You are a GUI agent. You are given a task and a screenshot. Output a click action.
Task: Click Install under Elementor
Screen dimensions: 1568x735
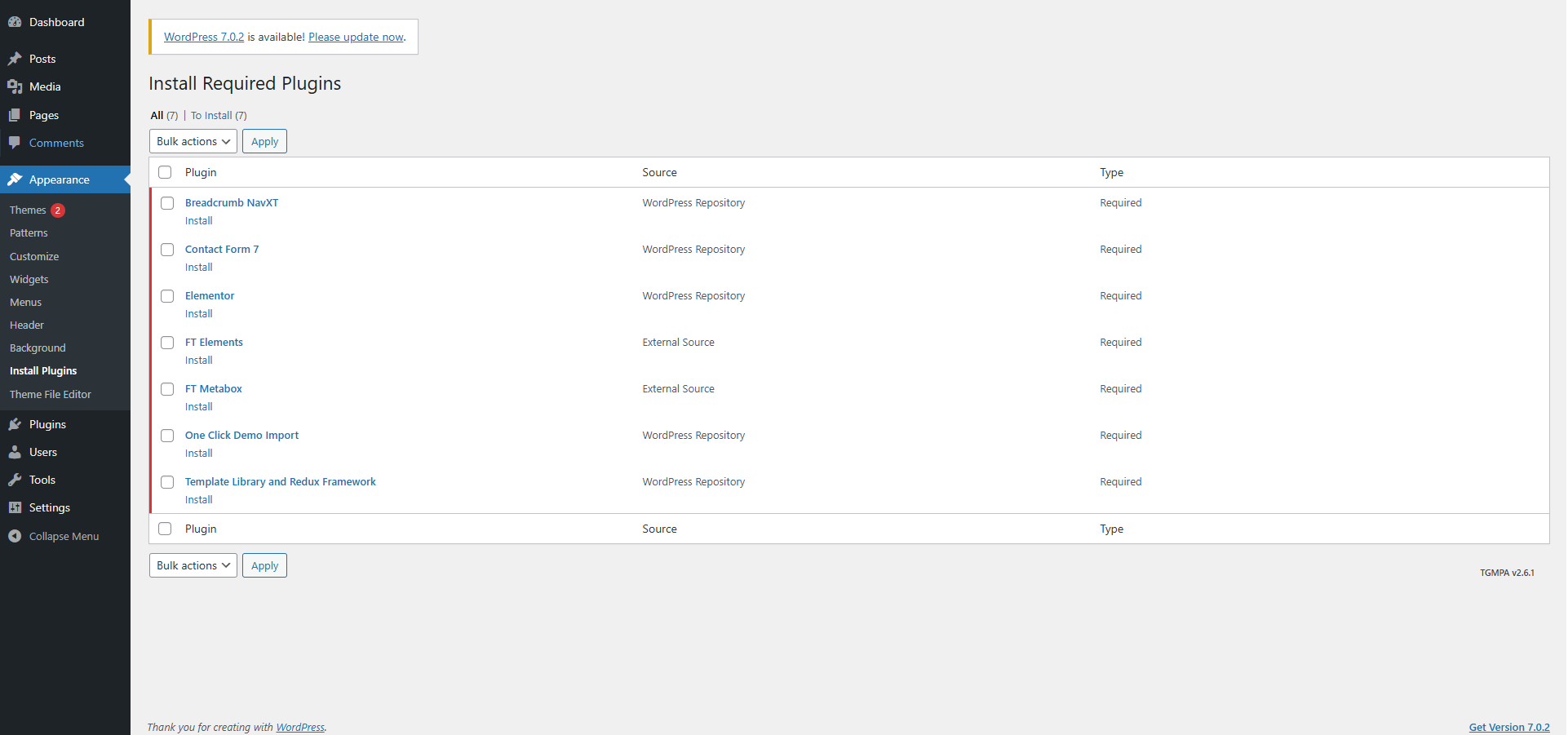[199, 314]
